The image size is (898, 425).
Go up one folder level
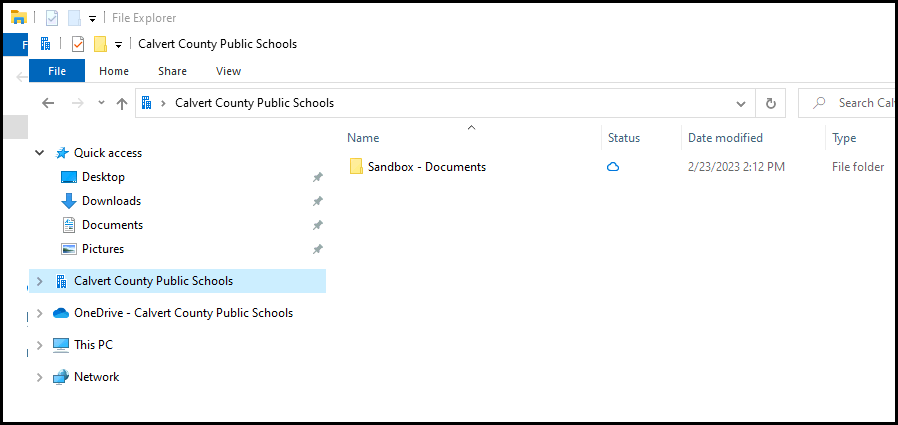[121, 103]
